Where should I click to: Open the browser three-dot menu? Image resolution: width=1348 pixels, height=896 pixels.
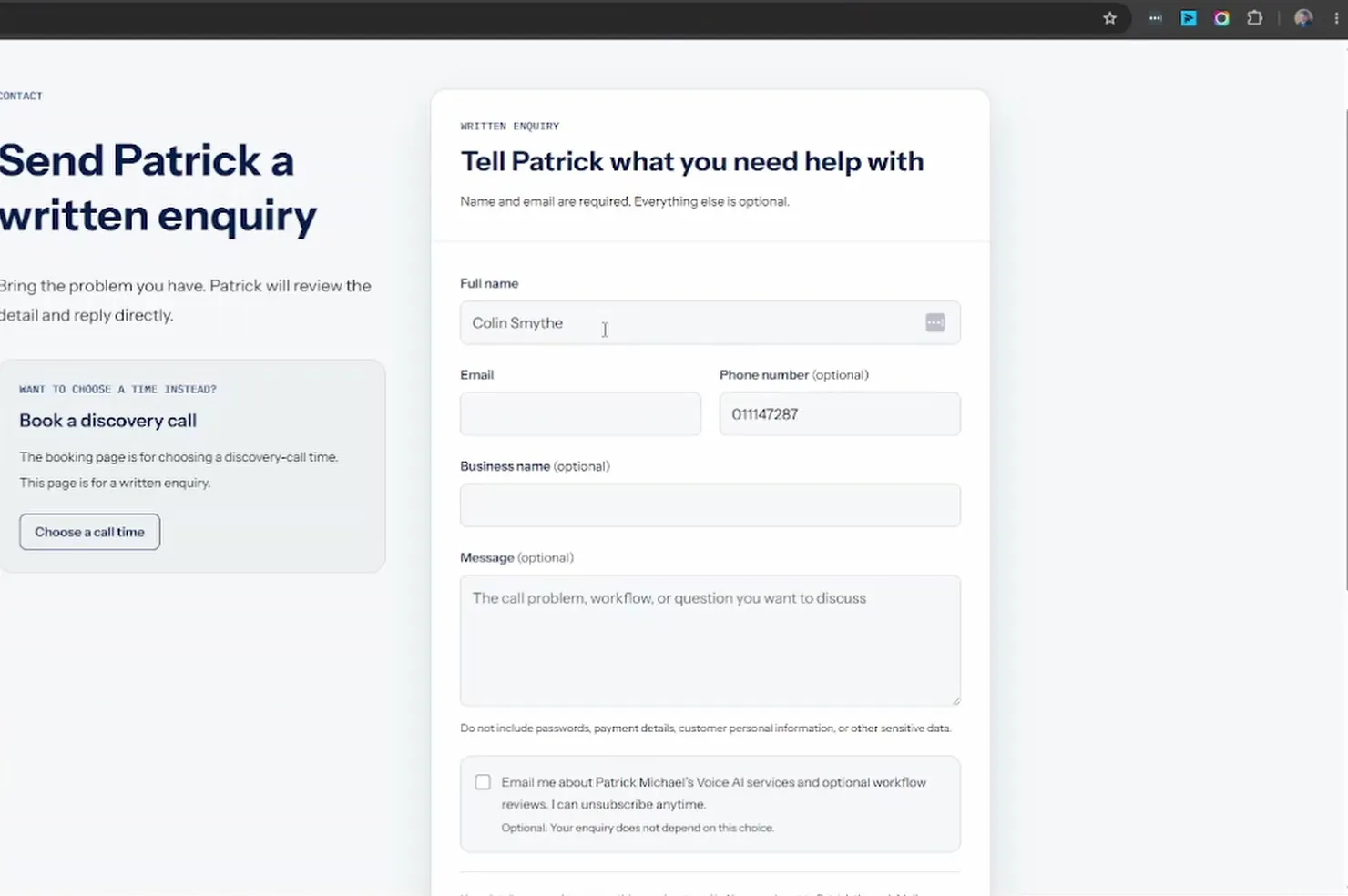[x=1336, y=18]
